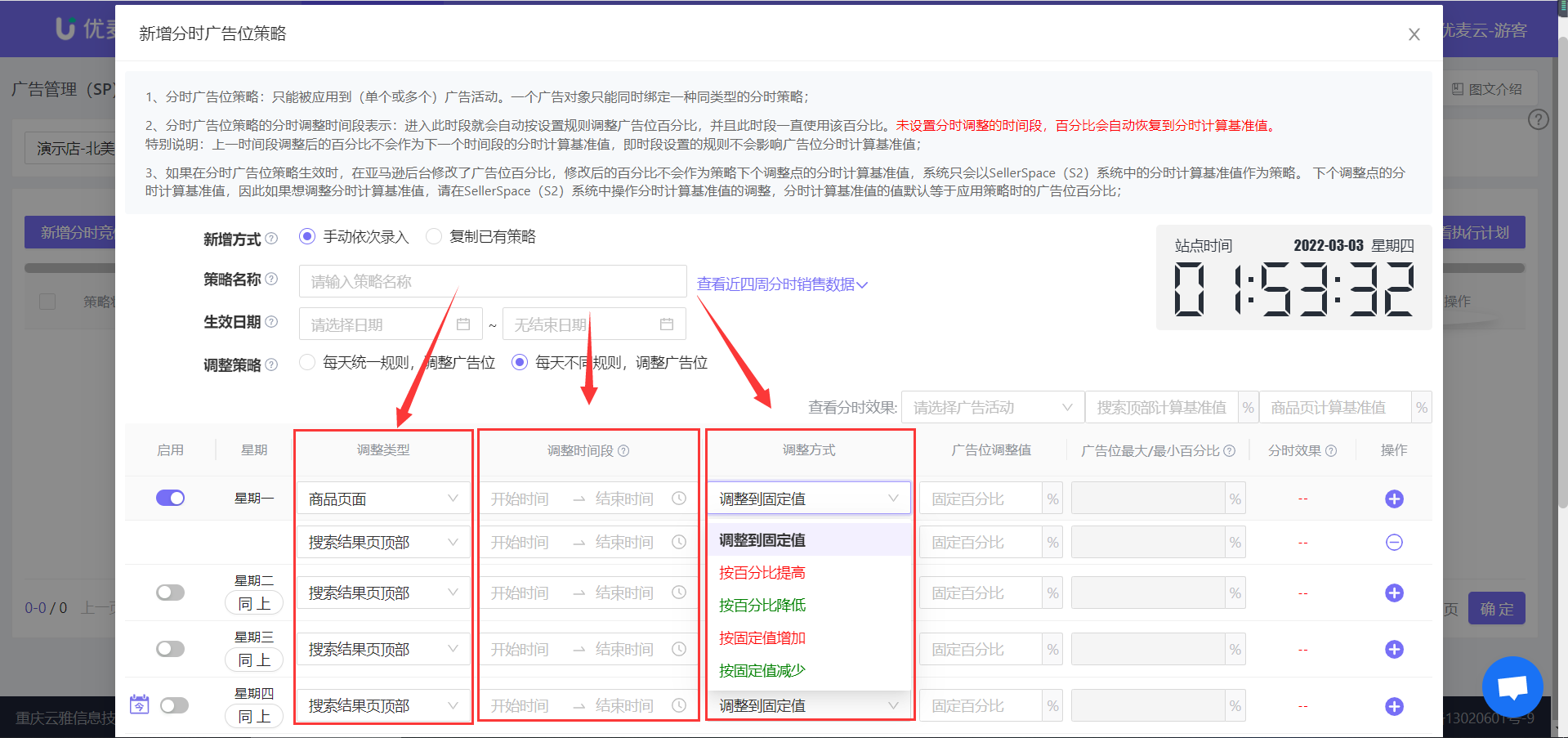Screen dimensions: 1568x738
Task: Open 星期三 搜索结果页顶部 type dropdown
Action: [382, 649]
